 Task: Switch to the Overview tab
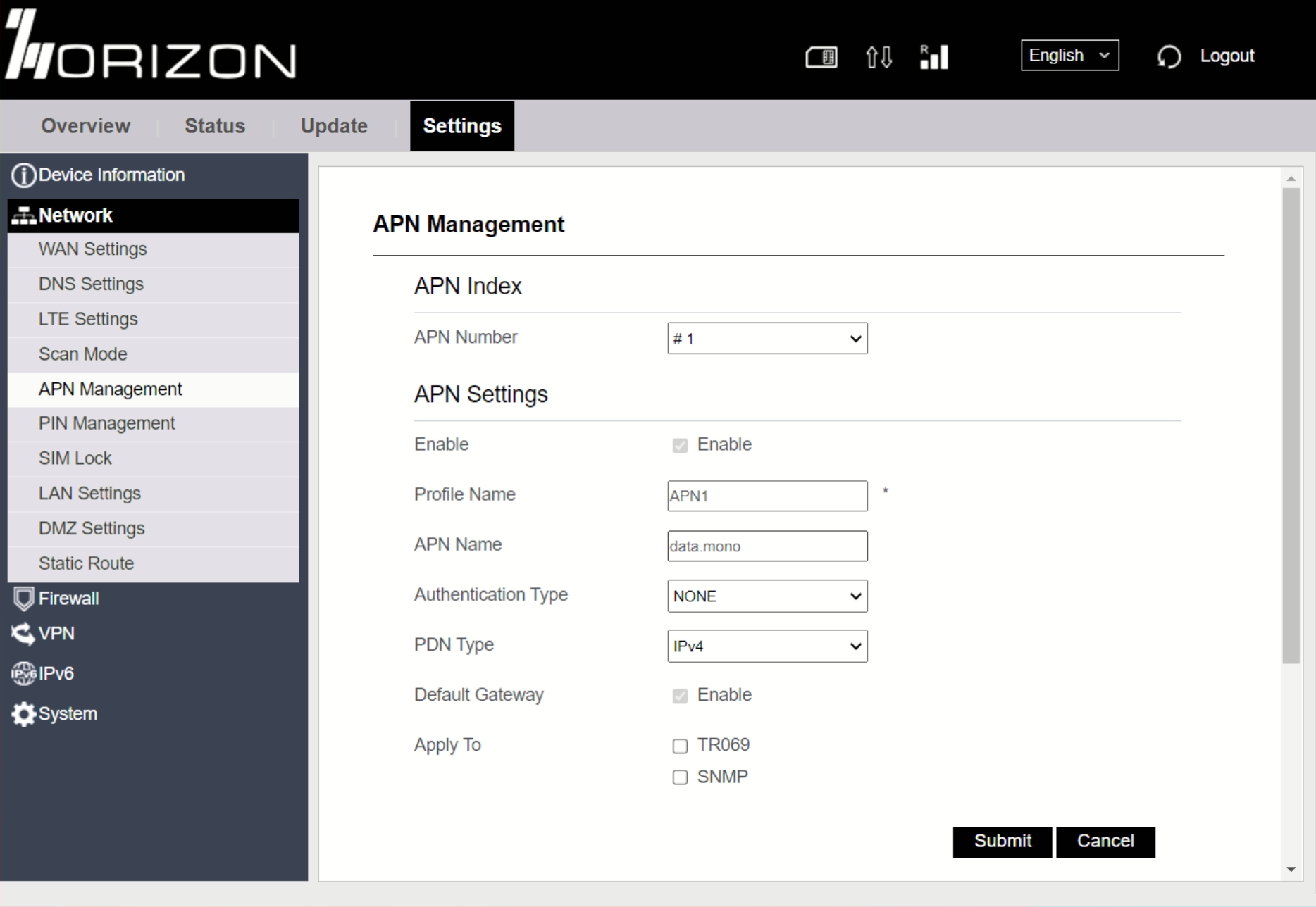pos(85,126)
